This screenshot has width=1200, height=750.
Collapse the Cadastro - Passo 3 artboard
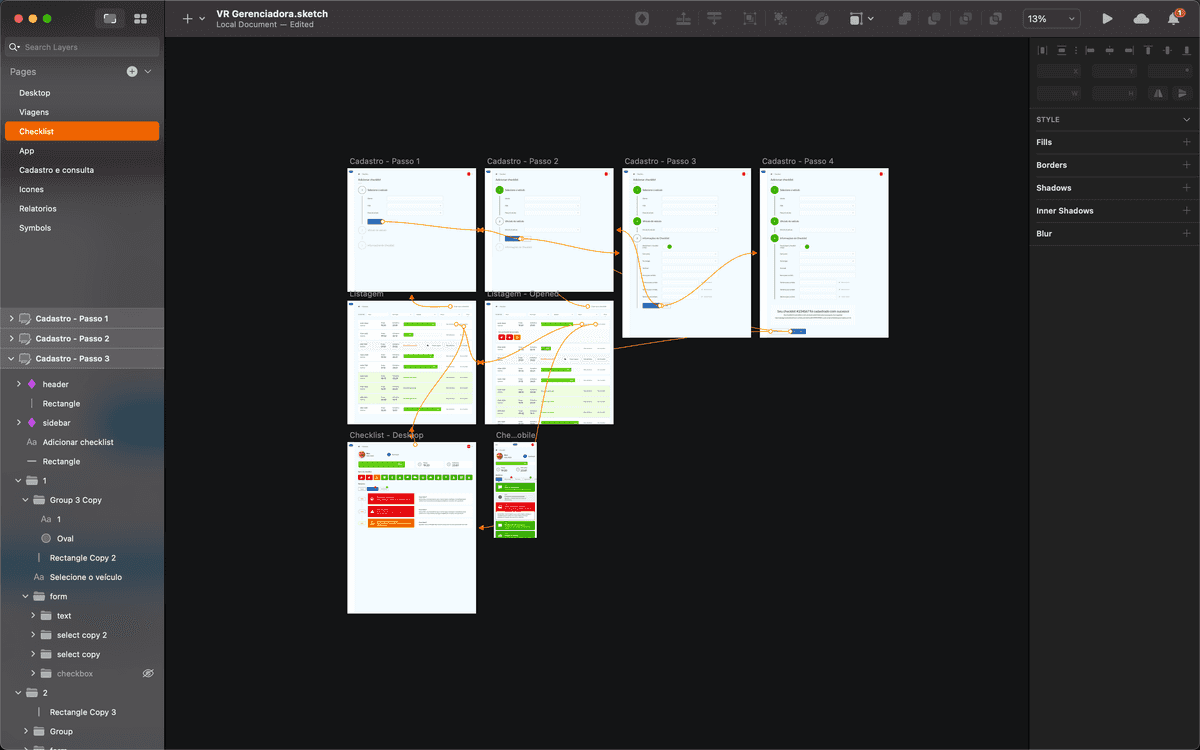point(12,358)
